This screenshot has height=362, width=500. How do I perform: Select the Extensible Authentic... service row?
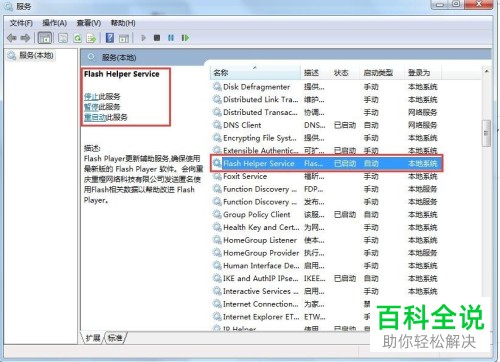pyautogui.click(x=325, y=150)
